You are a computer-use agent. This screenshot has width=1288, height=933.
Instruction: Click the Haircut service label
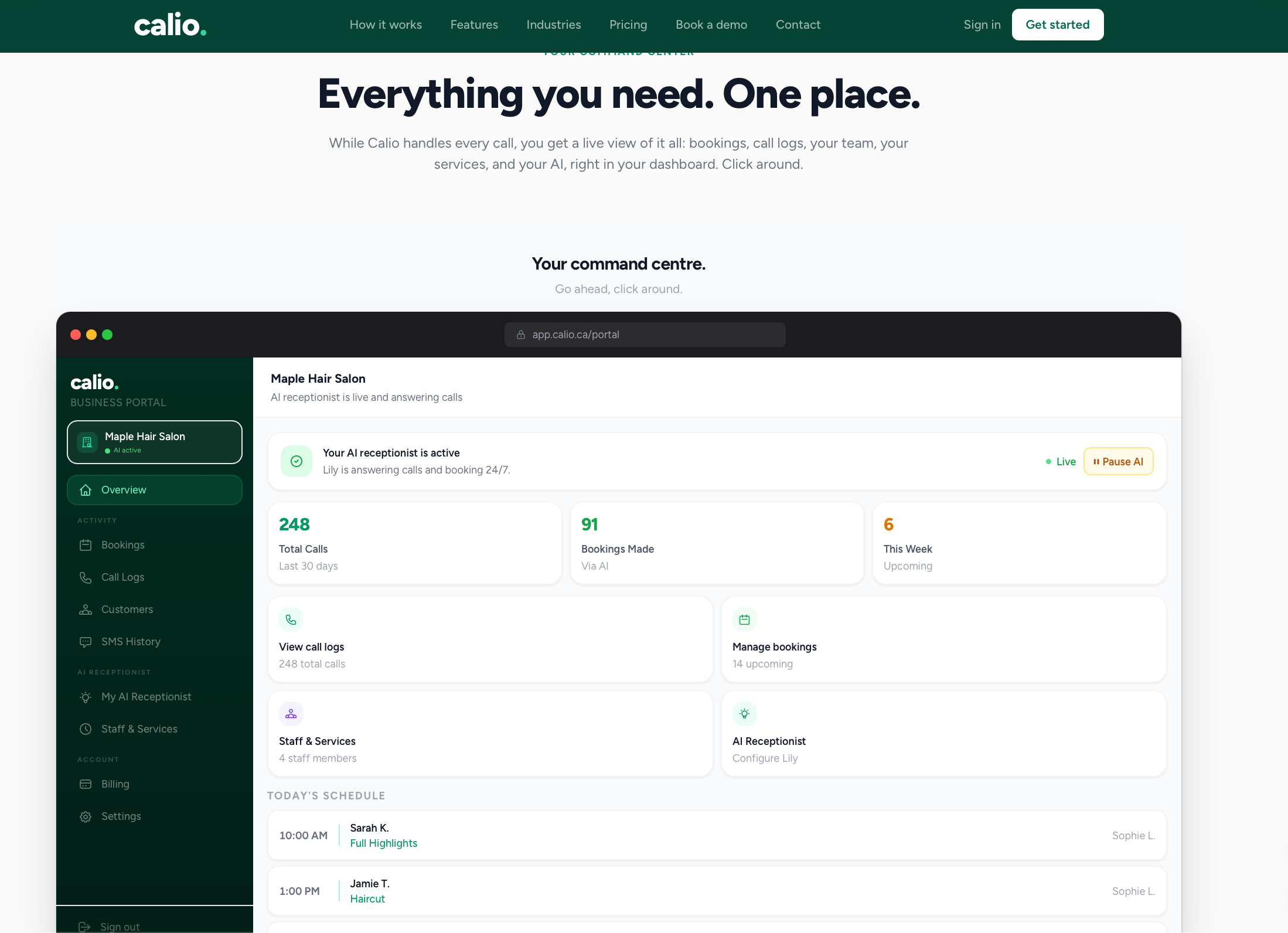[x=367, y=899]
